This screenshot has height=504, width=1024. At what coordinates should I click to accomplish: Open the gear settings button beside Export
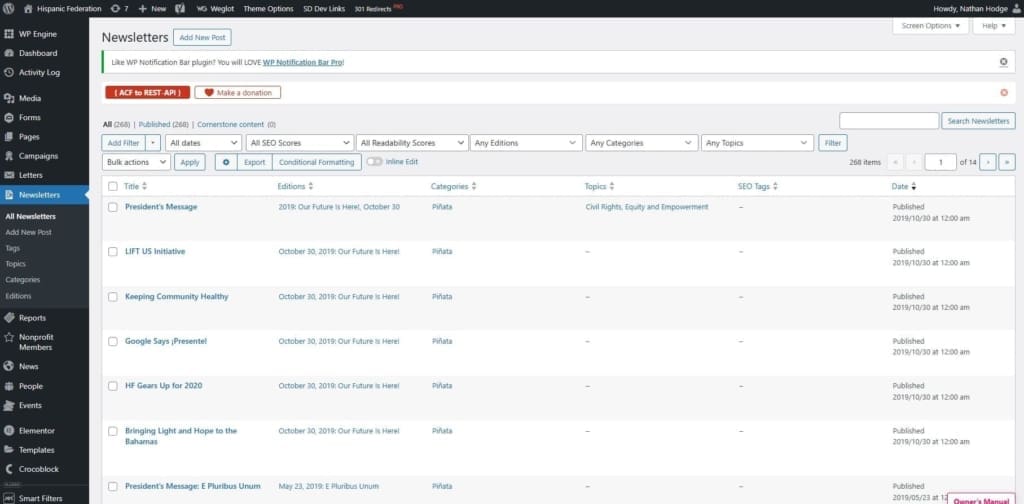coord(226,162)
